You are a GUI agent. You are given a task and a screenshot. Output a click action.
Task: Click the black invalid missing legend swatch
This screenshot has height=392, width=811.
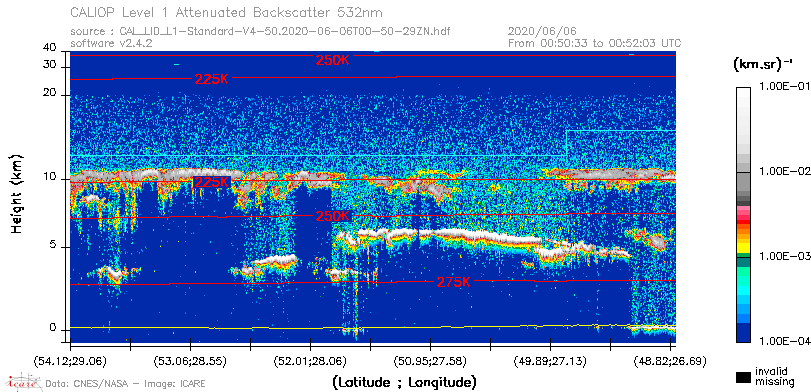(744, 377)
